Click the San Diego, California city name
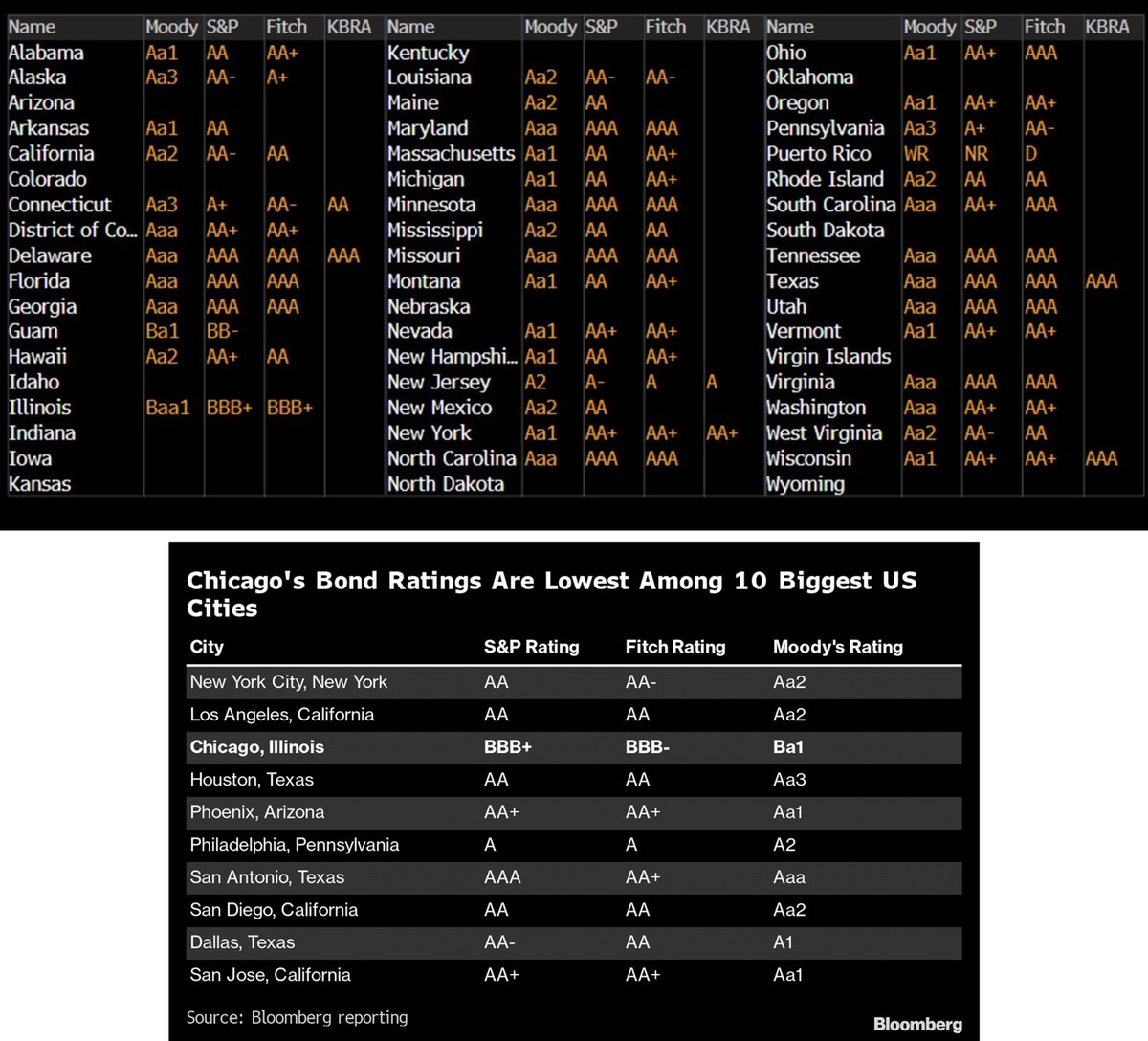1148x1041 pixels. 274,910
